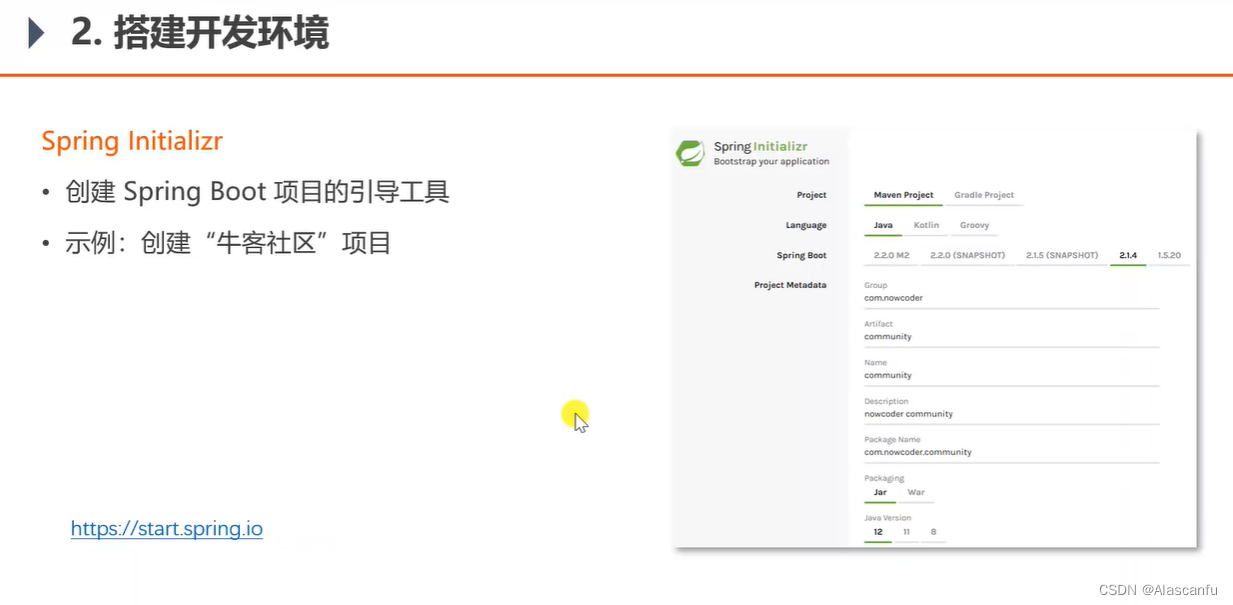The width and height of the screenshot is (1233, 605).
Task: Select Java version 12
Action: tap(878, 532)
